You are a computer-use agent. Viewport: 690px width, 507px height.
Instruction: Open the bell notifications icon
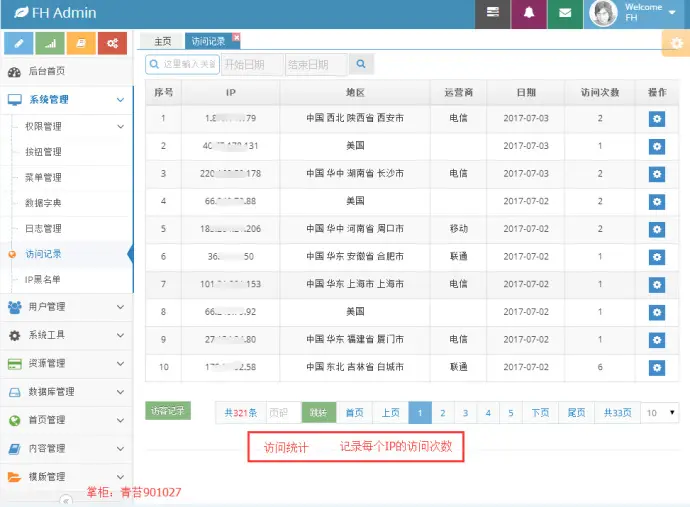529,13
